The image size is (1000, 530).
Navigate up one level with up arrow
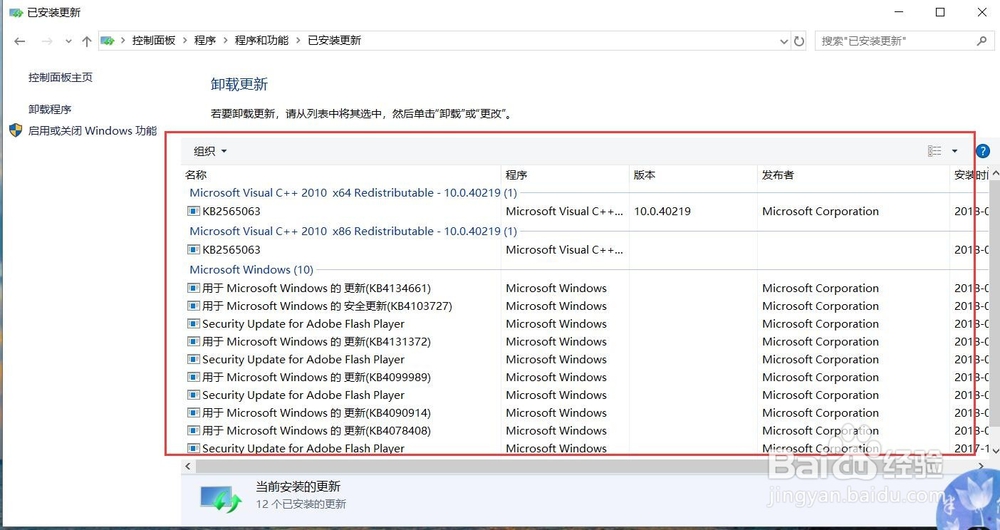pyautogui.click(x=87, y=41)
